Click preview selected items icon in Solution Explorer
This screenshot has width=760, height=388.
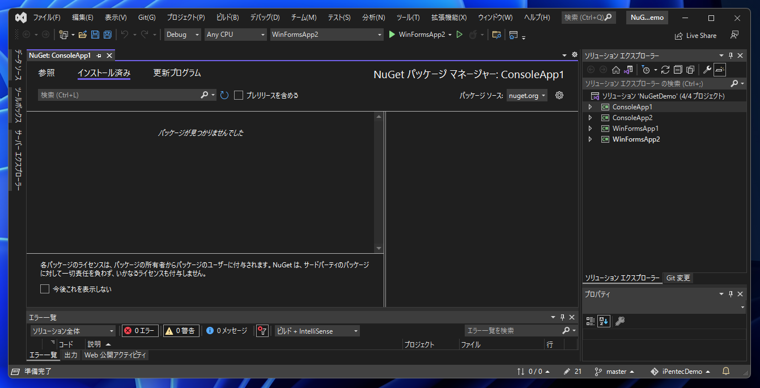click(720, 70)
